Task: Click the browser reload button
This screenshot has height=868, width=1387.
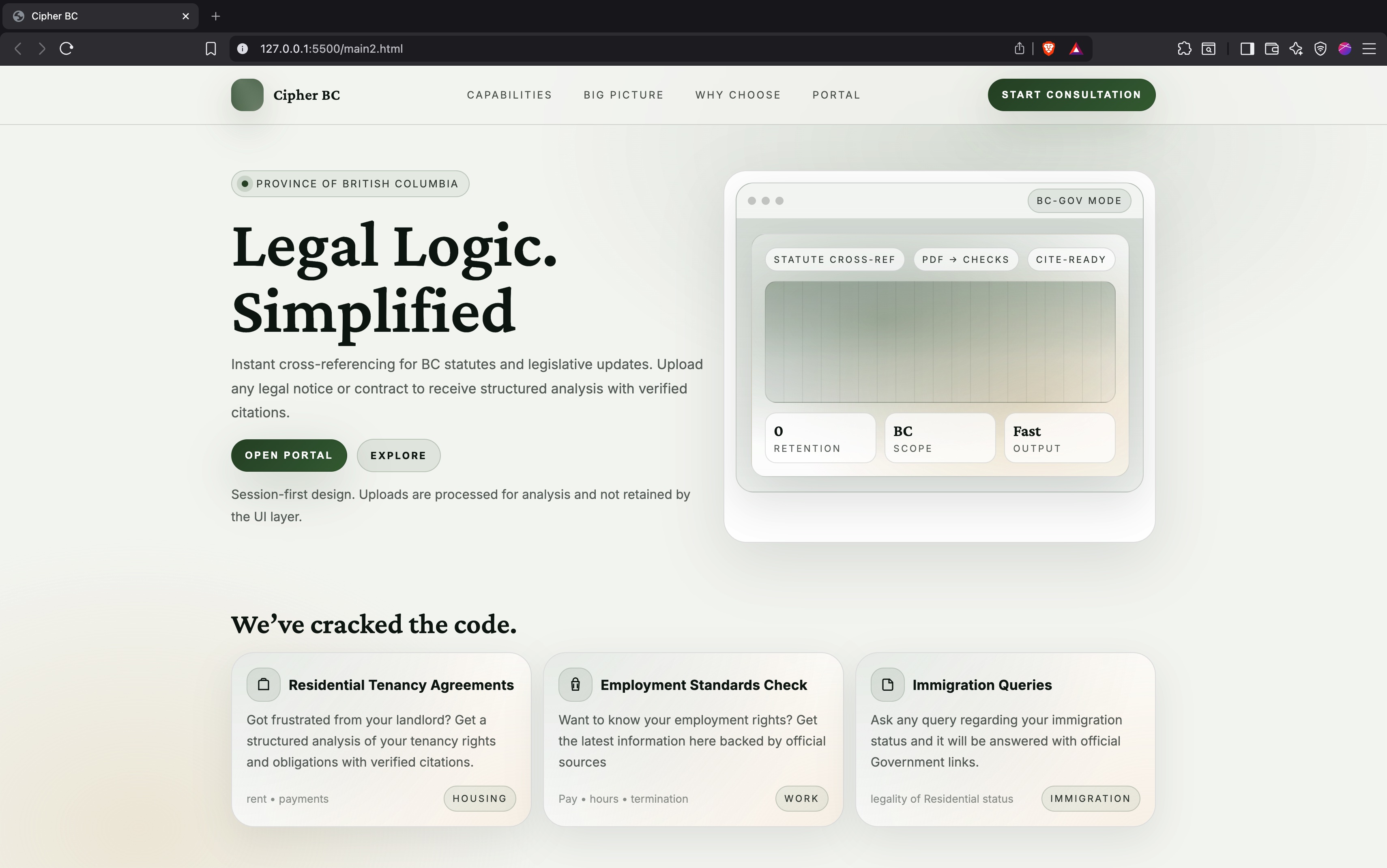Action: coord(67,49)
